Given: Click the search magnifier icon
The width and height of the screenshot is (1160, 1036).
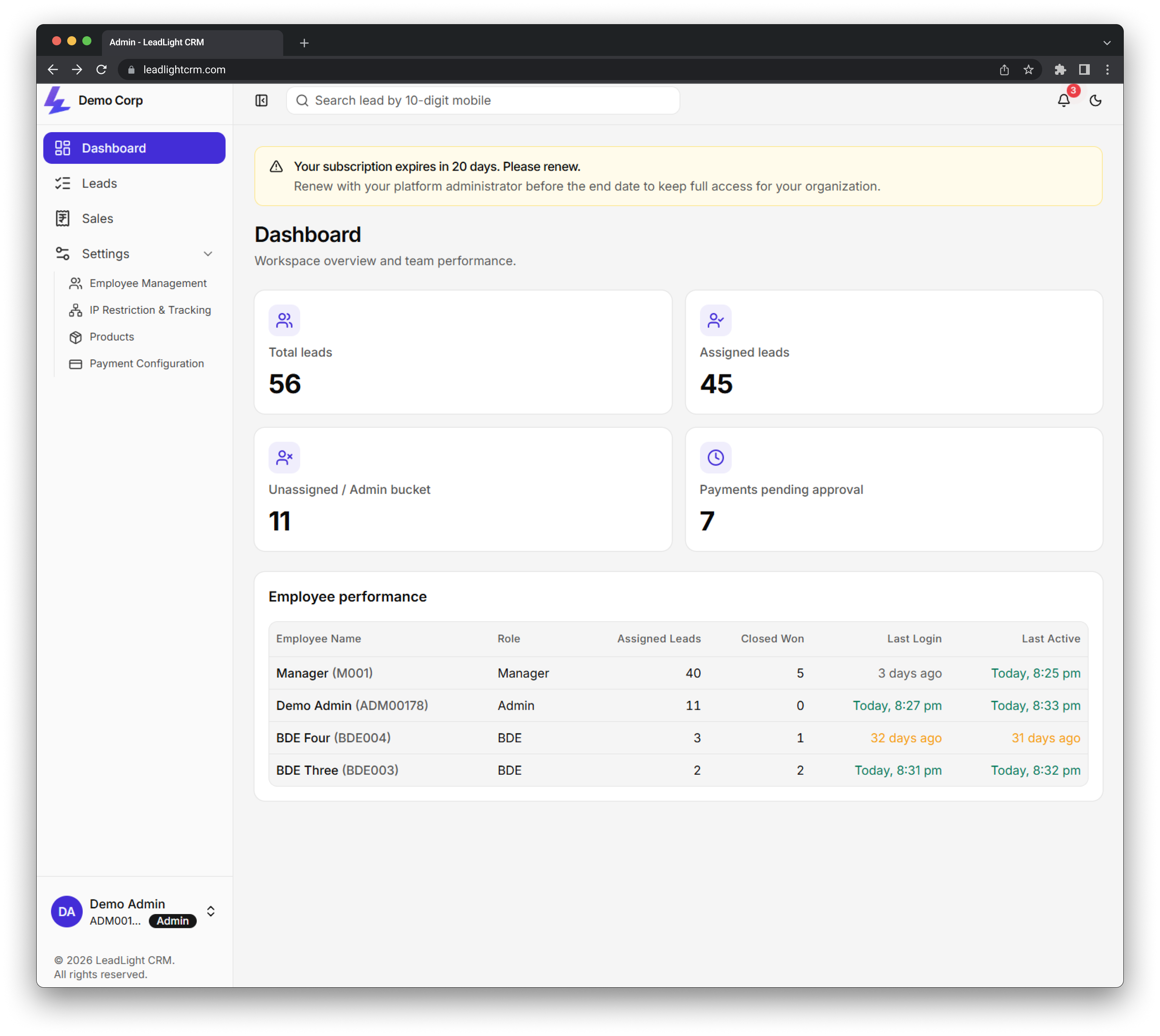Looking at the screenshot, I should [302, 101].
